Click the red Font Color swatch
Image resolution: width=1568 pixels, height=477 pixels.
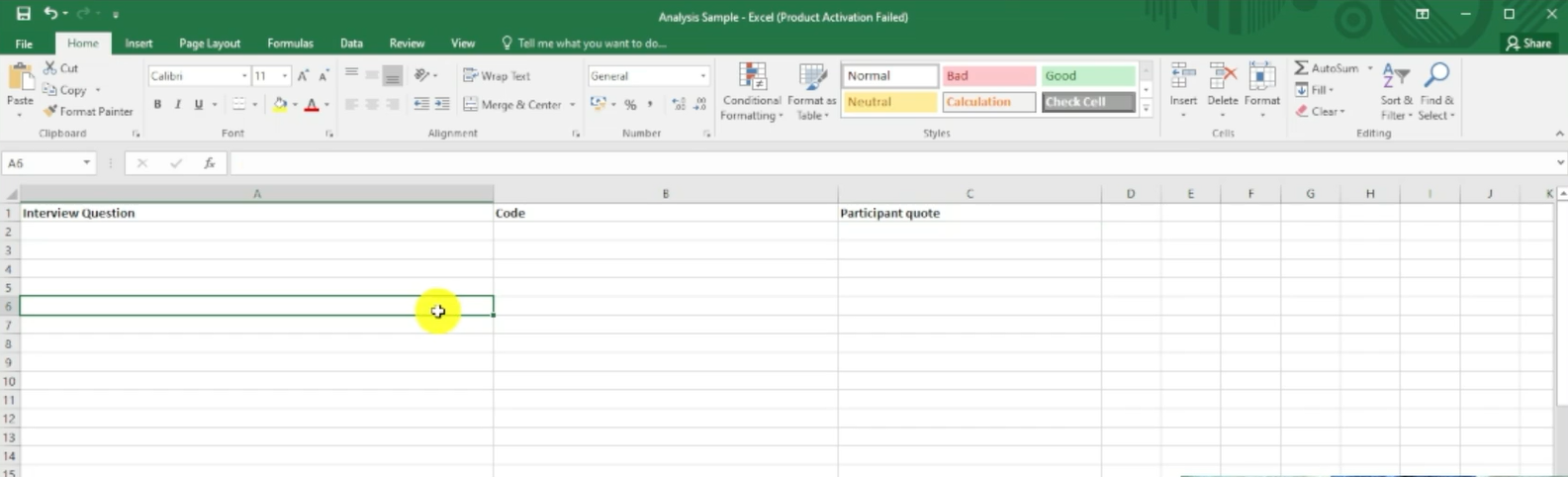point(312,105)
